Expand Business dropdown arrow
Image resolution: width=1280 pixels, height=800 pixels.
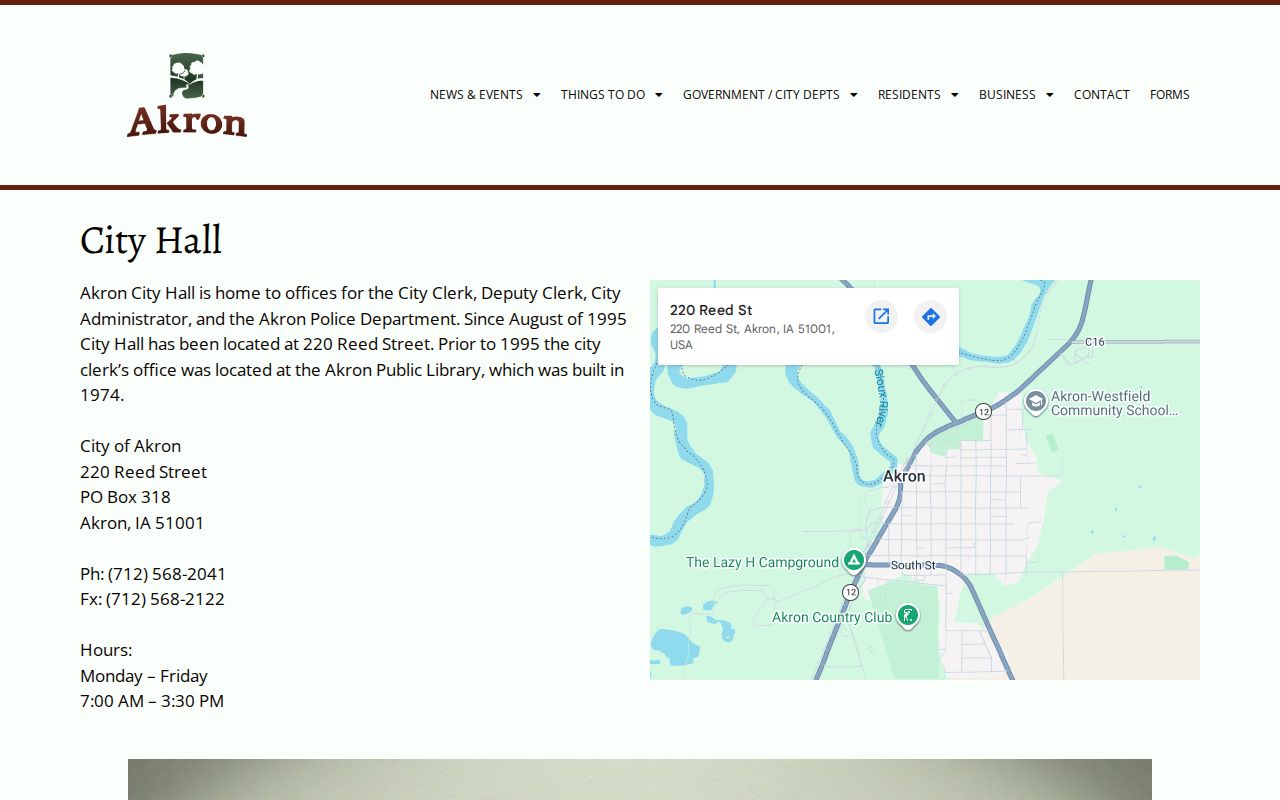click(1049, 95)
